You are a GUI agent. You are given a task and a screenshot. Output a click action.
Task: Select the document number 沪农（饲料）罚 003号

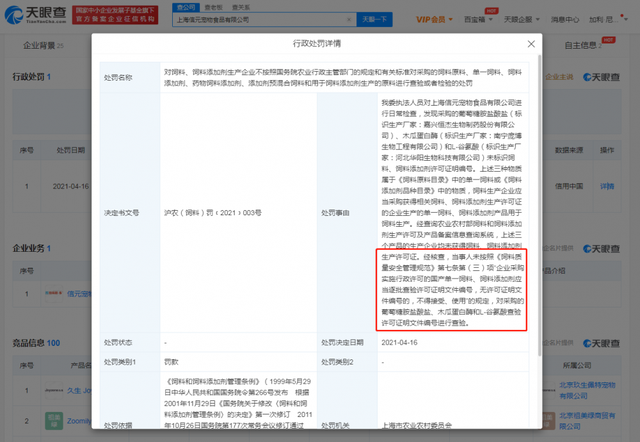[213, 213]
